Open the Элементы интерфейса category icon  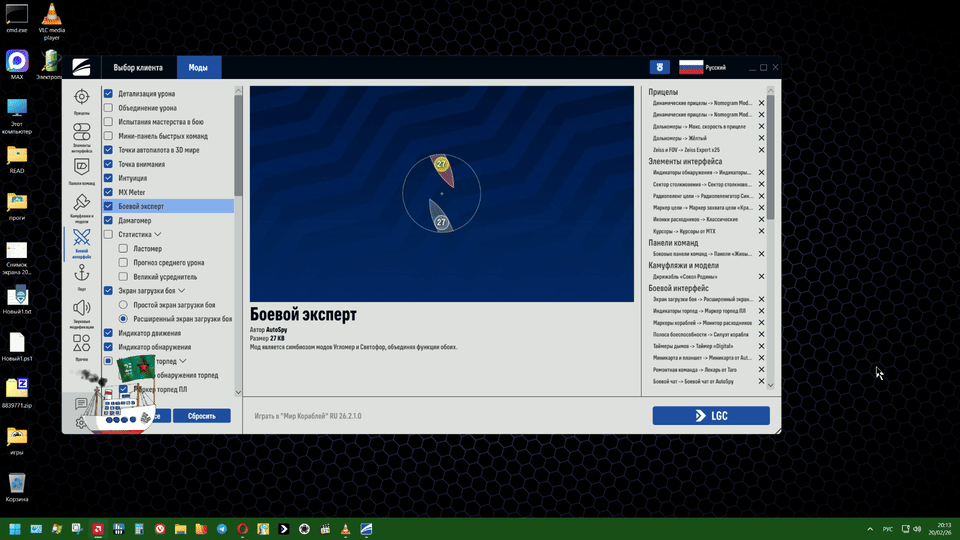coord(81,137)
